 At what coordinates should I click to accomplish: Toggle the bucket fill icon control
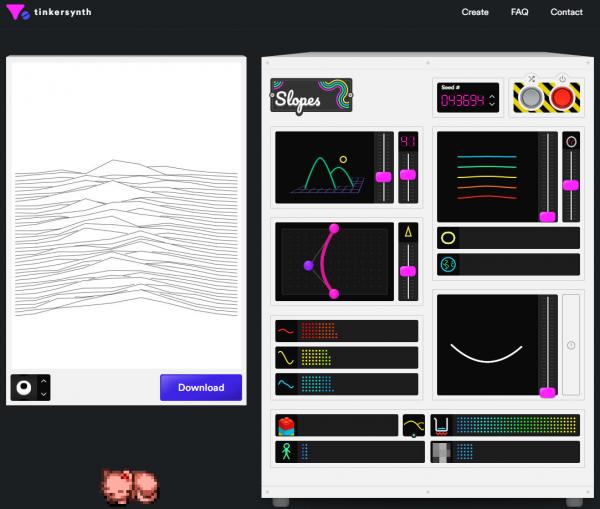pos(441,426)
